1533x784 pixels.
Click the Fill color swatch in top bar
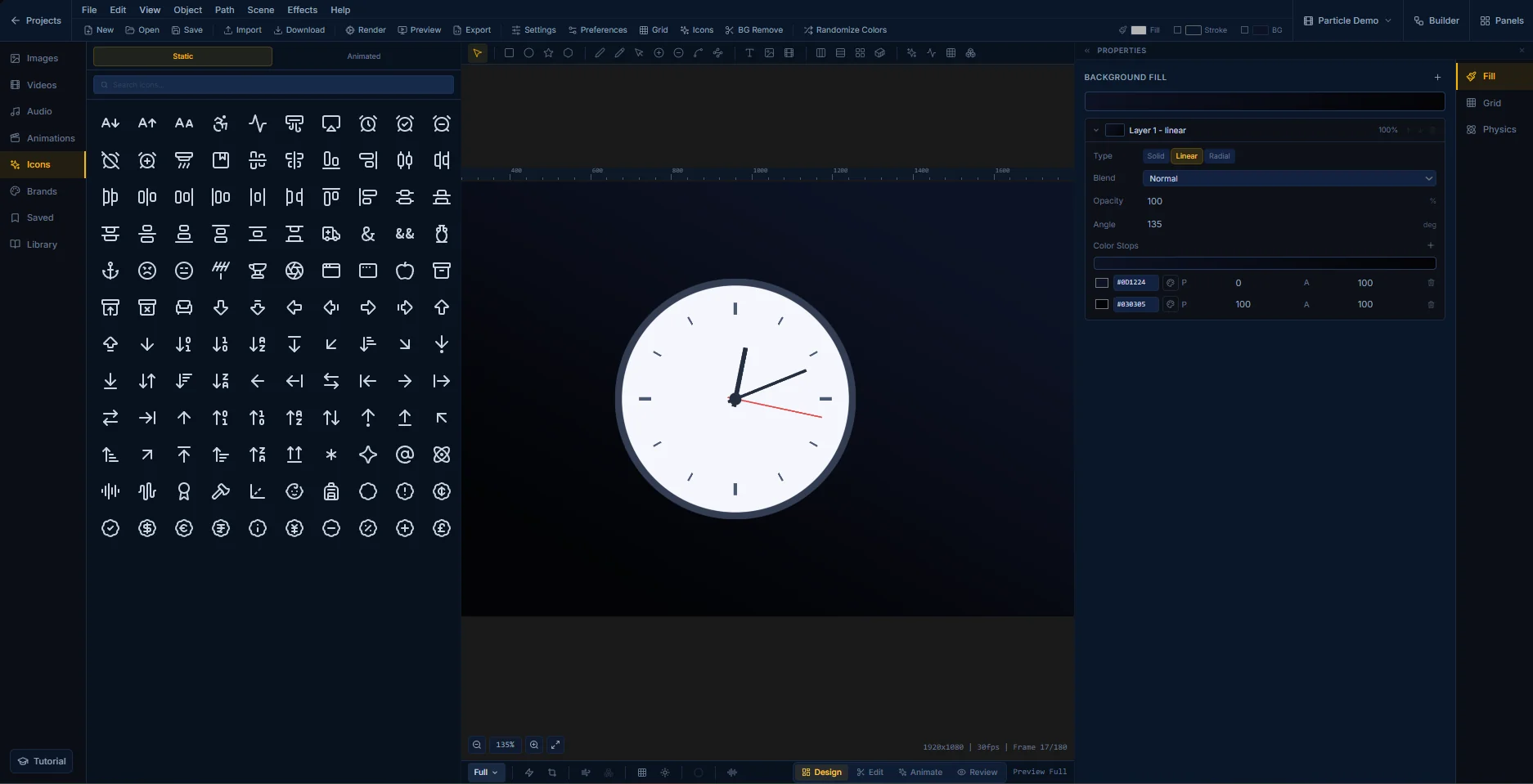click(x=1139, y=30)
